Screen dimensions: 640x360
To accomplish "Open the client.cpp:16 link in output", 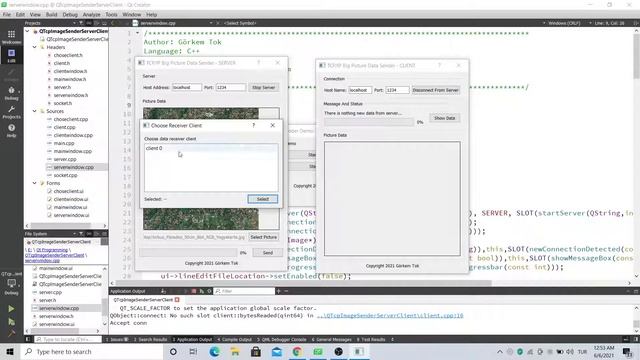I will tap(390, 316).
